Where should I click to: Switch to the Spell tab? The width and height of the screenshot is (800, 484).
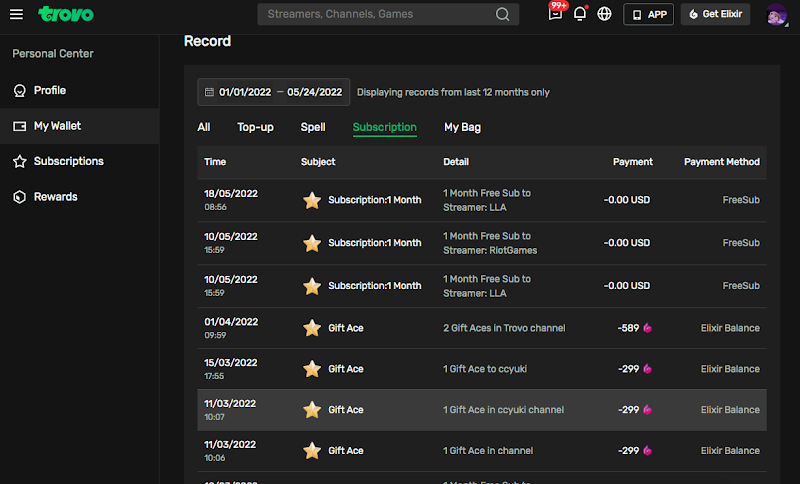coord(313,127)
